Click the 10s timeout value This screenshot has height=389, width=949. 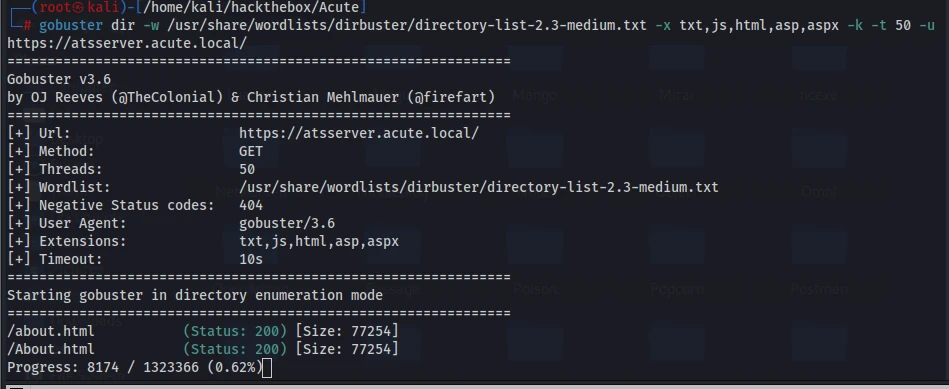point(251,259)
